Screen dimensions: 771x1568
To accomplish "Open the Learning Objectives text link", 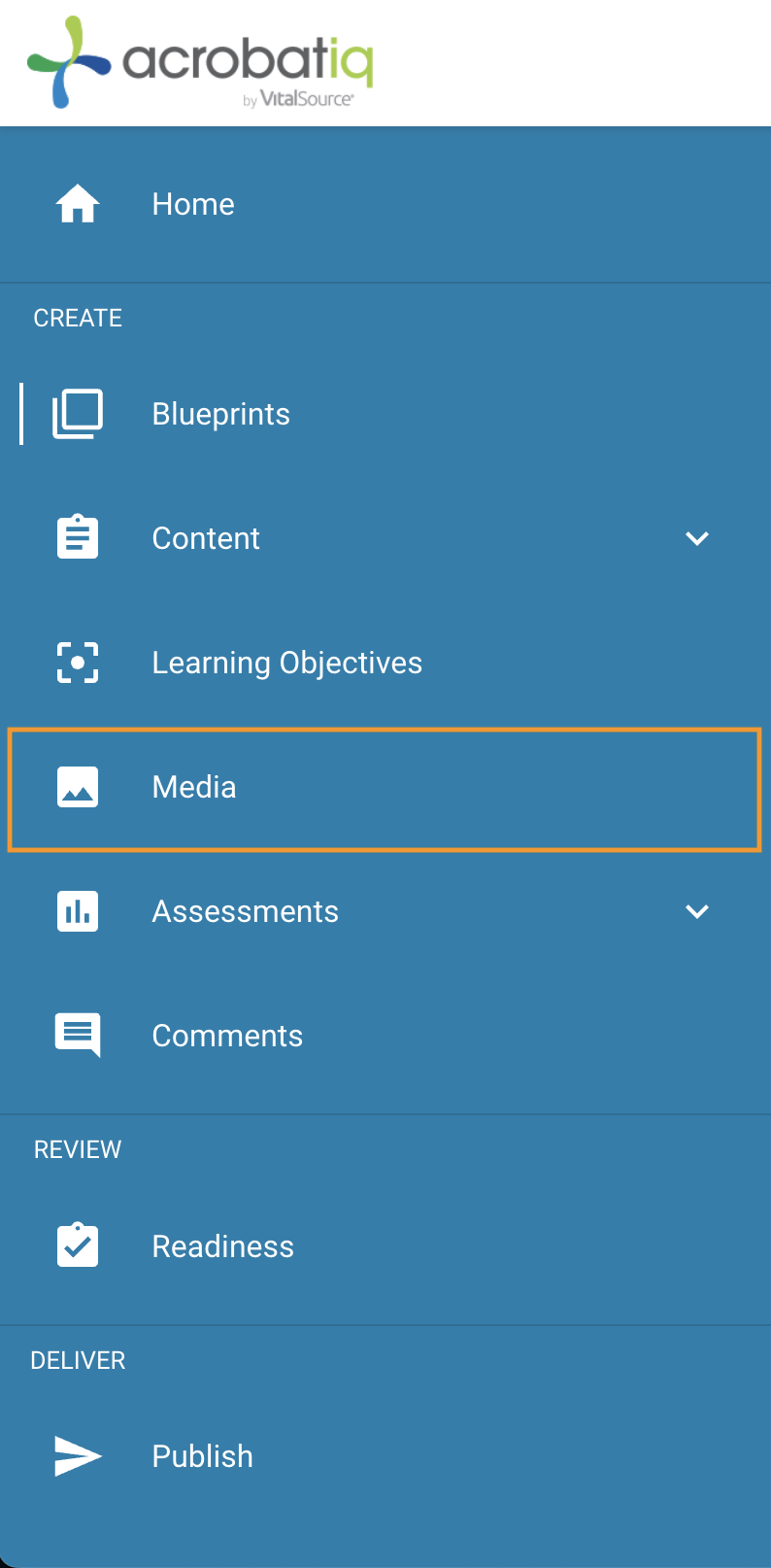I will pyautogui.click(x=287, y=663).
